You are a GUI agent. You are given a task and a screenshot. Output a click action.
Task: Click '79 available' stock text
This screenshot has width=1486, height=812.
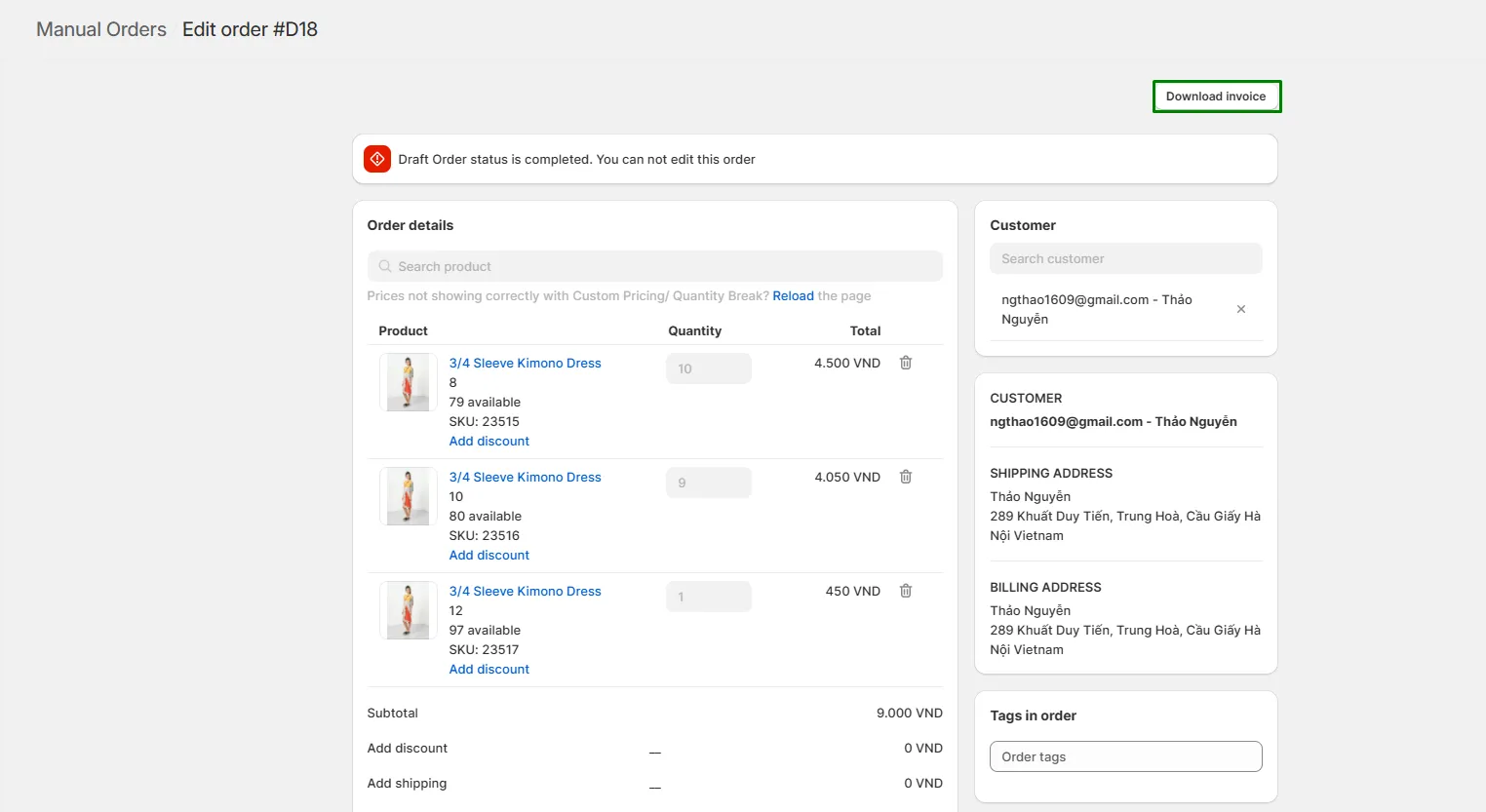[x=485, y=402]
